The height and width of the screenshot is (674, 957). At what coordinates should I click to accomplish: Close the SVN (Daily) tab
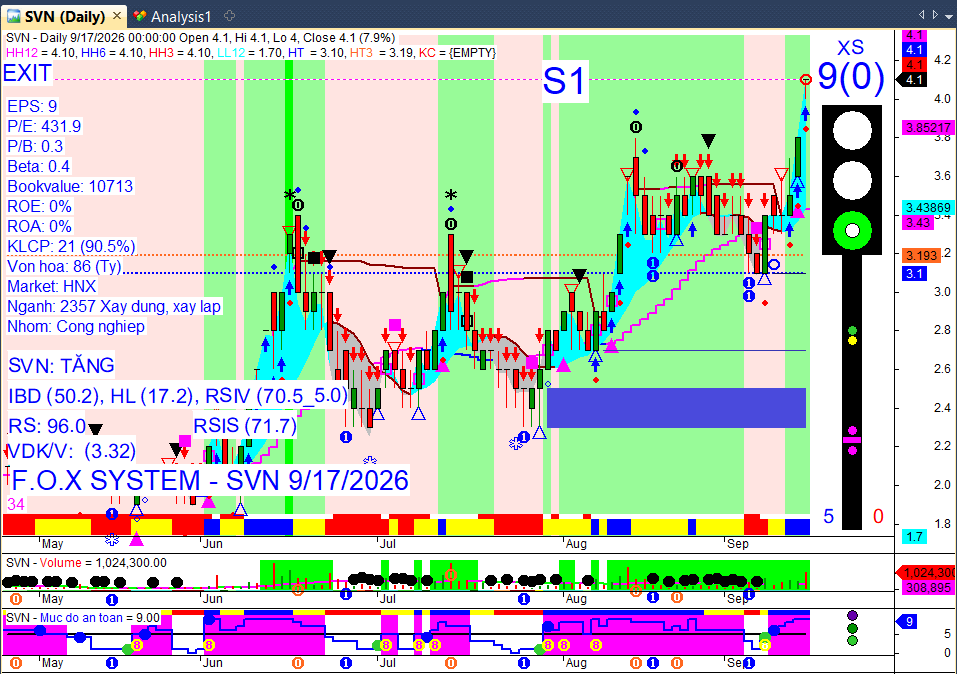coord(117,16)
